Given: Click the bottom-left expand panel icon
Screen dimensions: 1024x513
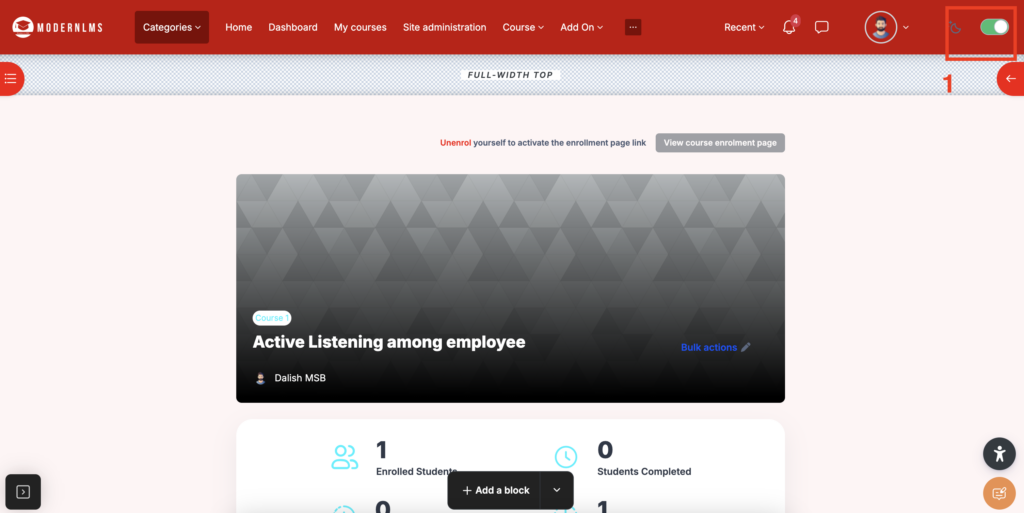Looking at the screenshot, I should 23,491.
